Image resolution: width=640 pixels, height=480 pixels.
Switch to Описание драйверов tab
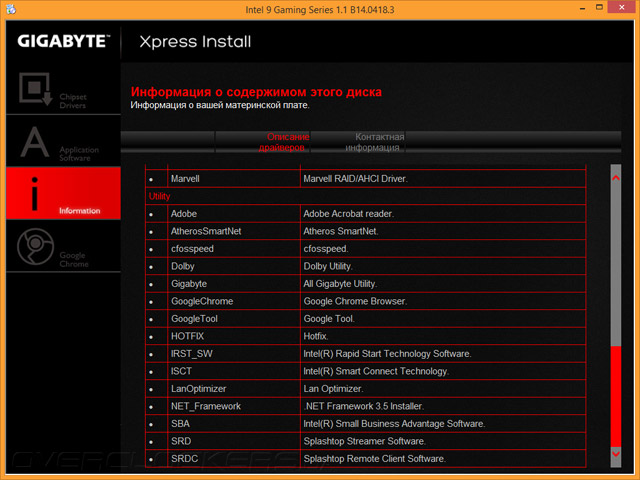[x=263, y=142]
